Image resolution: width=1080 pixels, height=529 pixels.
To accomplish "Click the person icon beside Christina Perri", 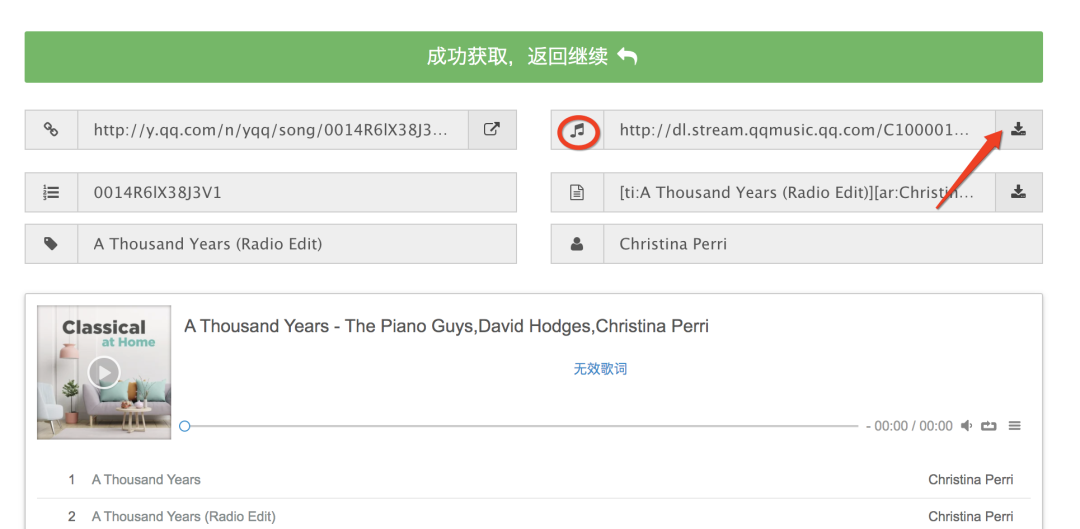I will [577, 244].
